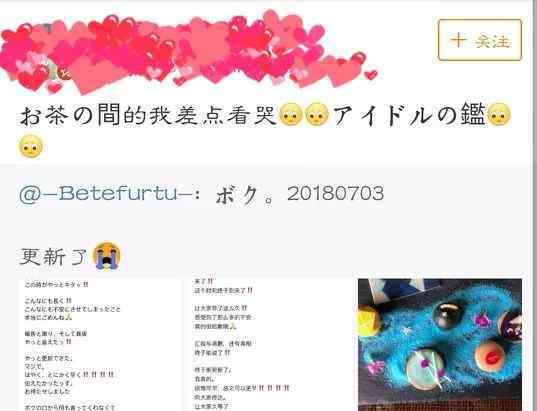537x411 pixels.
Task: Click the 关注 follow button
Action: click(480, 40)
